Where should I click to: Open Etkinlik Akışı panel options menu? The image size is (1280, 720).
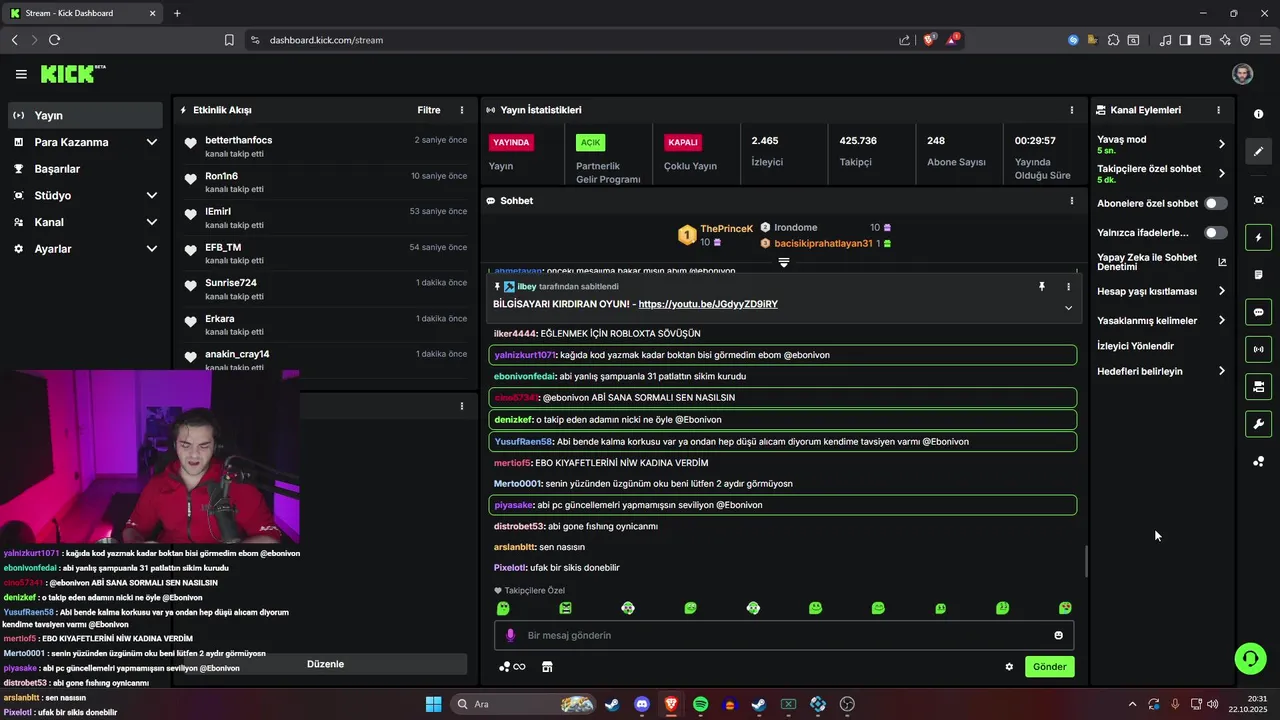click(x=461, y=110)
